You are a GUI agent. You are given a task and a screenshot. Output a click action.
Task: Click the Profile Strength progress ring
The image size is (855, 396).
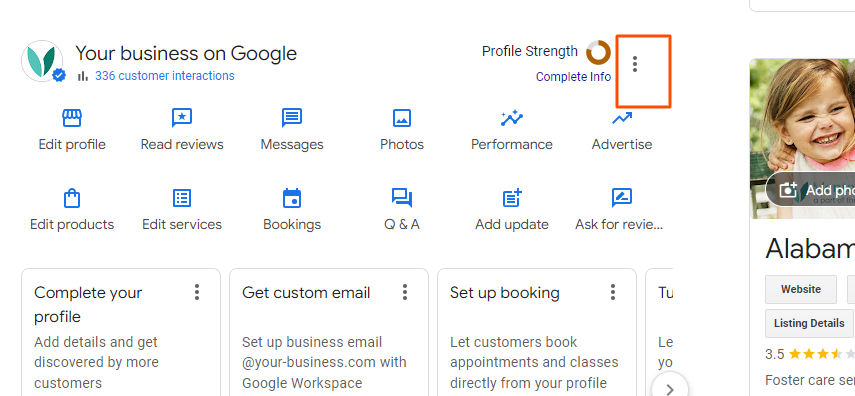pyautogui.click(x=598, y=52)
